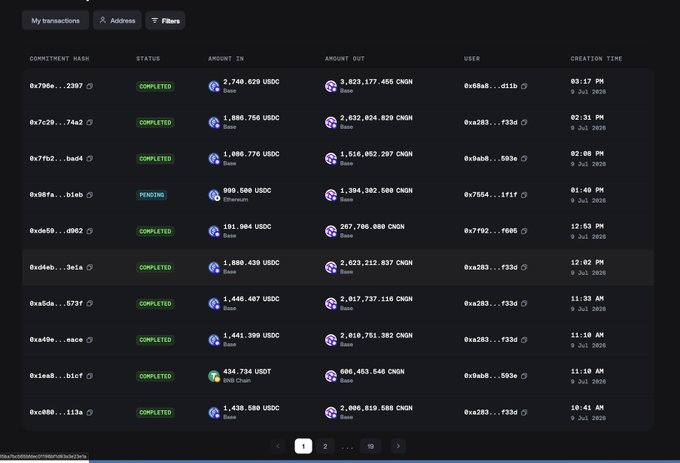The image size is (680, 463).
Task: Open transaction hash 0x98fa...b1eb
Action: pos(56,195)
